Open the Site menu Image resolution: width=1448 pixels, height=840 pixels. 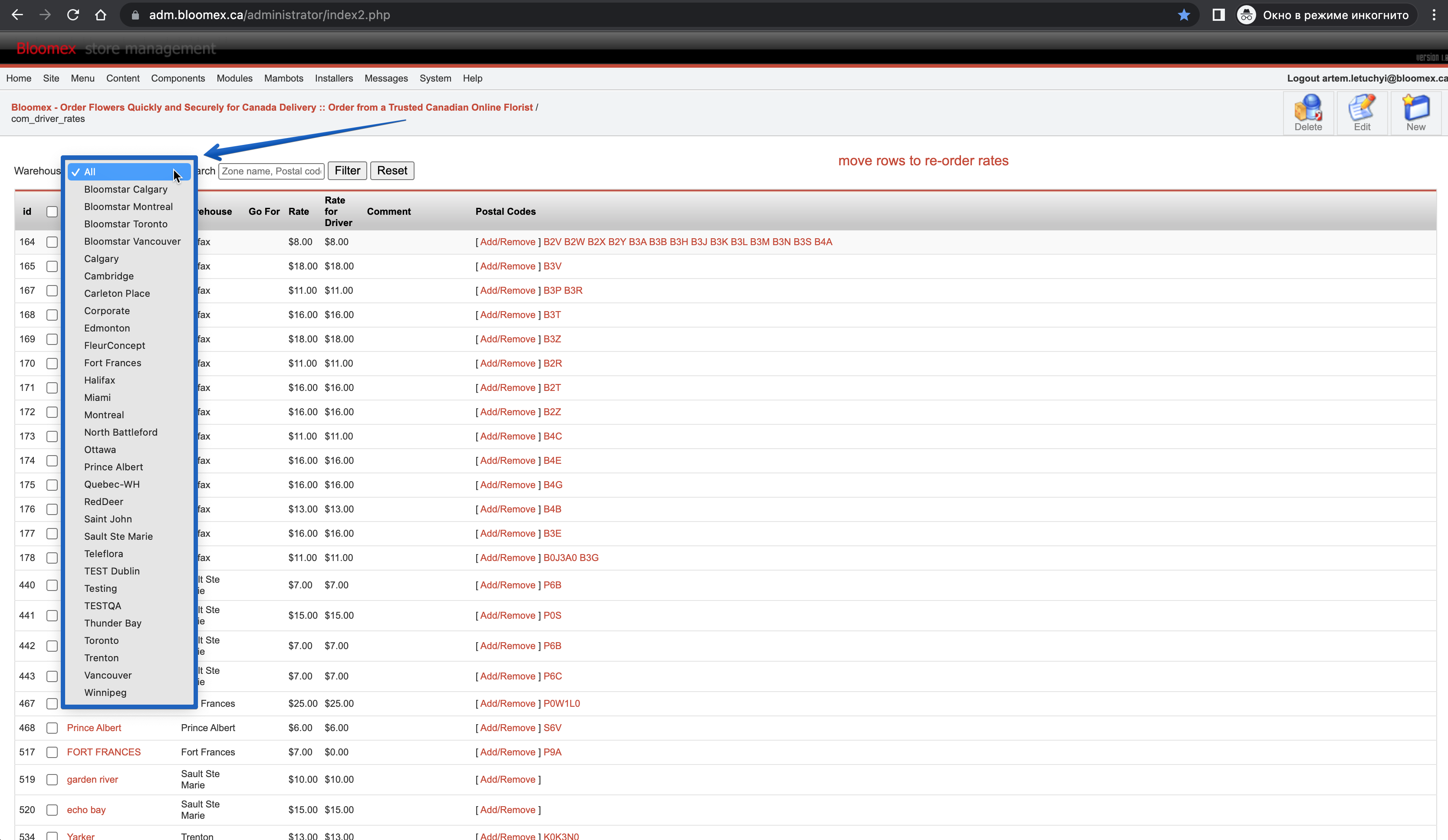coord(51,78)
